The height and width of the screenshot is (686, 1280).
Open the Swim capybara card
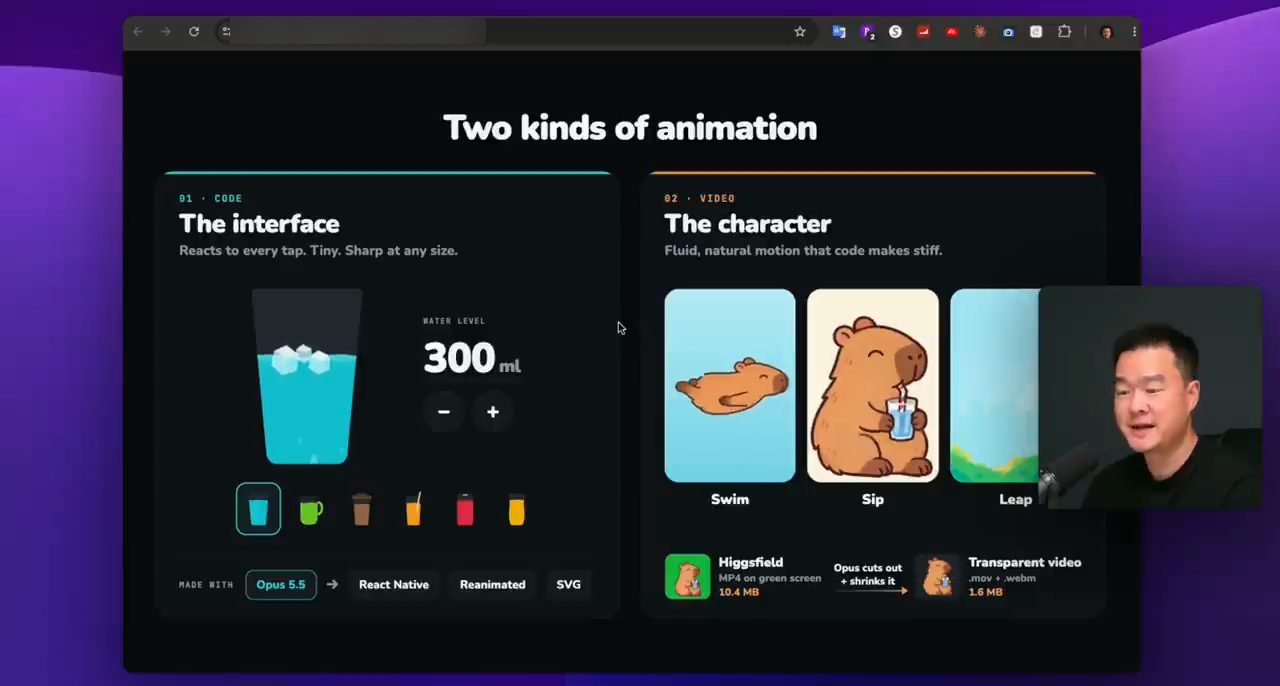[x=730, y=386]
